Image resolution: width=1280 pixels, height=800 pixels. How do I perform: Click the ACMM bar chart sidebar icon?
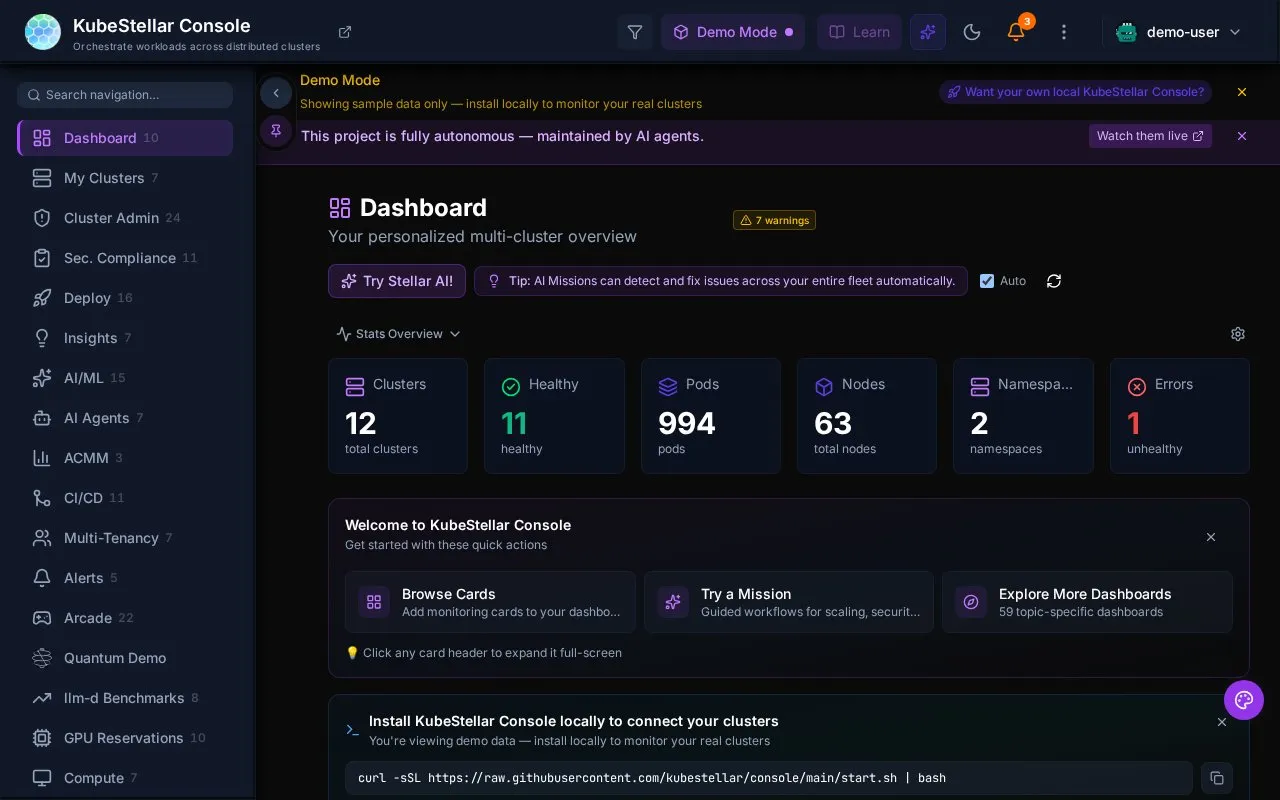click(42, 458)
